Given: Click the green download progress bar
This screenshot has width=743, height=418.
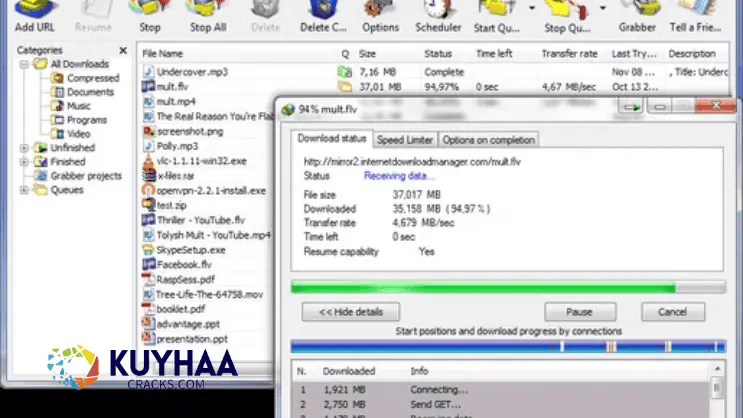Looking at the screenshot, I should [x=482, y=287].
